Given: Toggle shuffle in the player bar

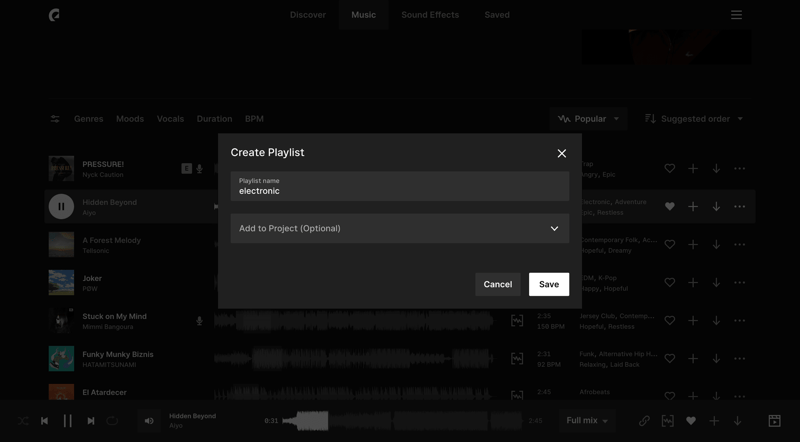Looking at the screenshot, I should 23,421.
